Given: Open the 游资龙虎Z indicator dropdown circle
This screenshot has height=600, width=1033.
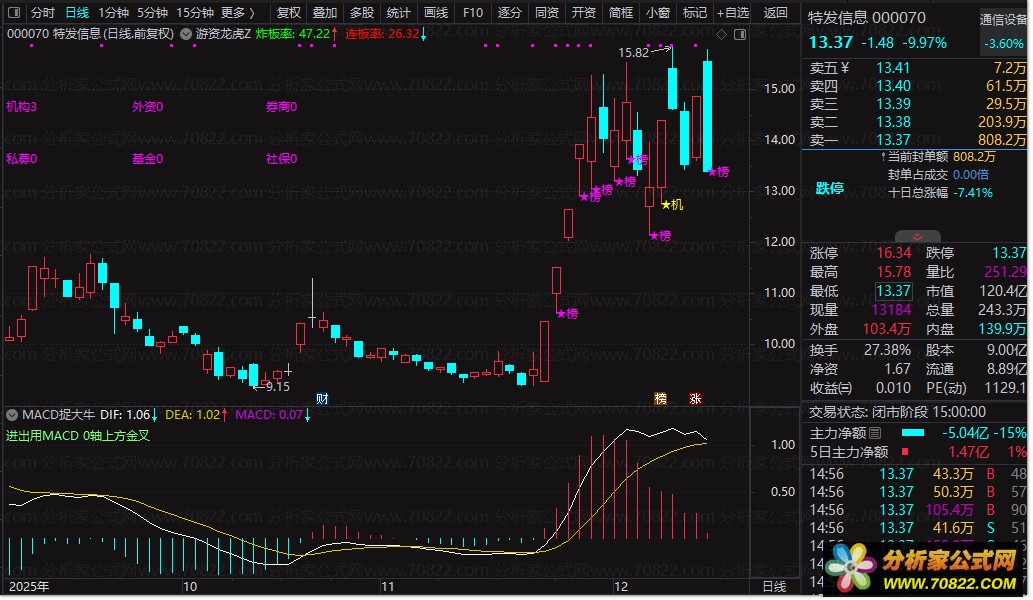Looking at the screenshot, I should 186,34.
